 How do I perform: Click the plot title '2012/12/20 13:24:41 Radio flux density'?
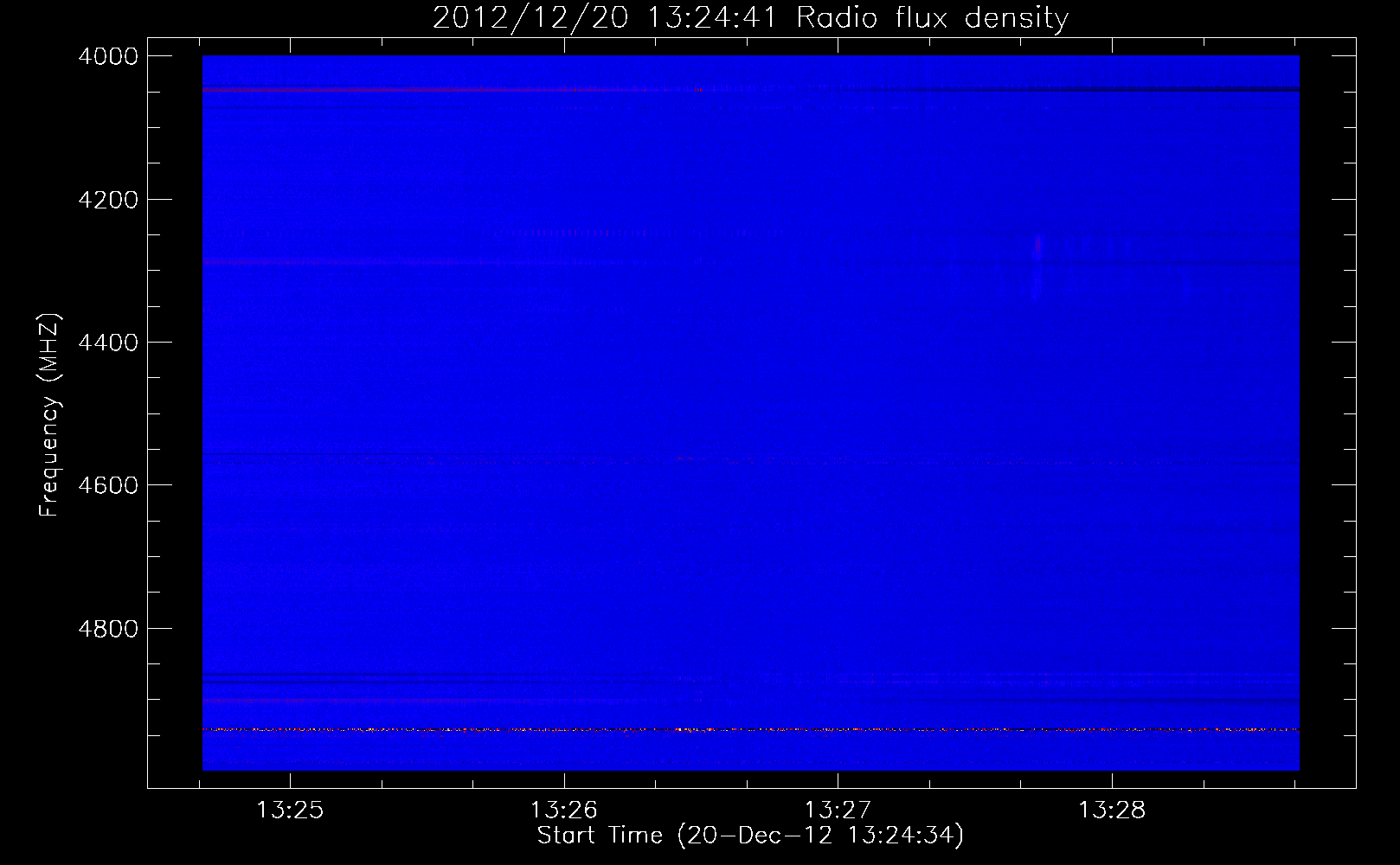click(x=750, y=18)
